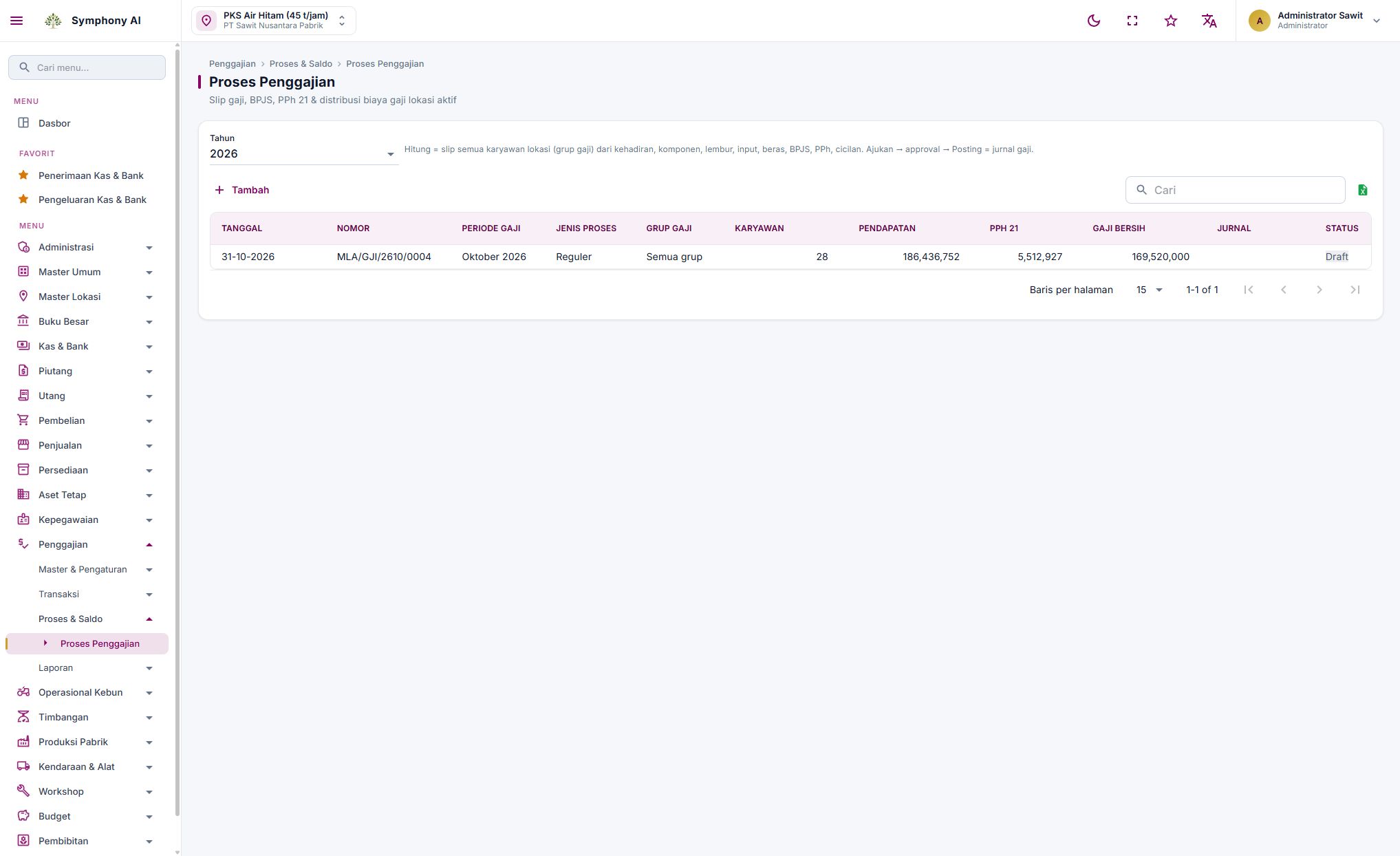Image resolution: width=1400 pixels, height=856 pixels.
Task: Click the Kendaraan & Alat truck icon
Action: tap(23, 767)
